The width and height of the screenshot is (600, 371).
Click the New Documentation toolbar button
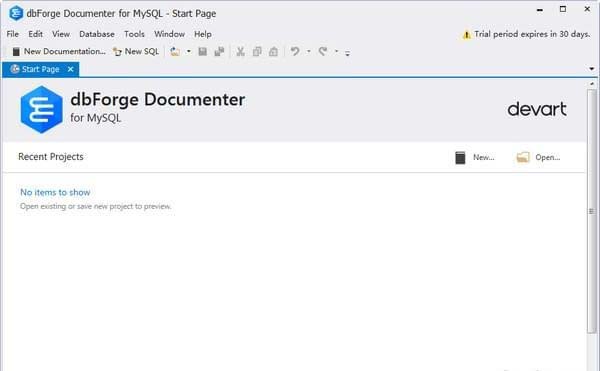(x=59, y=51)
